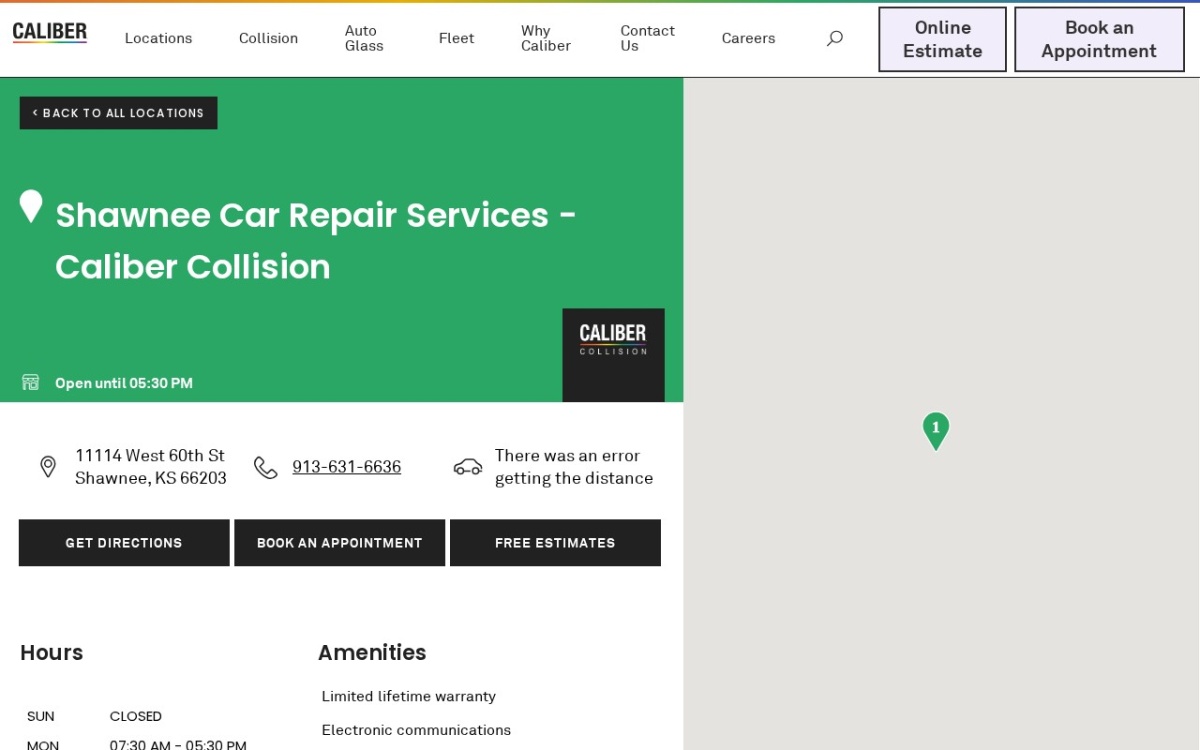This screenshot has width=1200, height=750.
Task: Click the distance error message
Action: [x=574, y=467]
